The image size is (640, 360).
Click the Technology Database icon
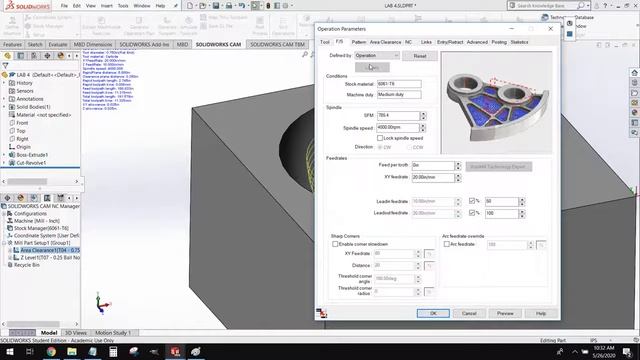coord(544,17)
